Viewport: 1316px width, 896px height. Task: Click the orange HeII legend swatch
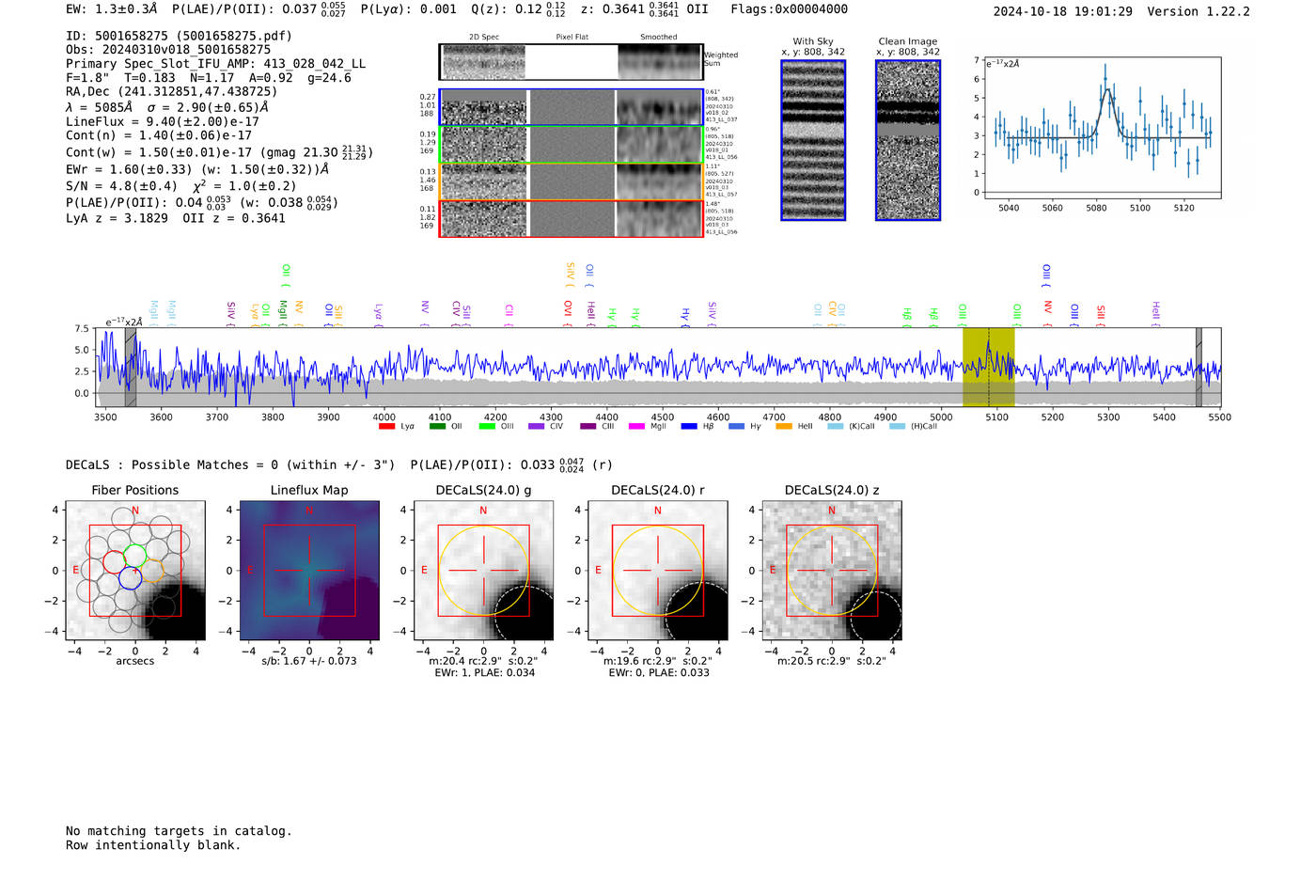[x=784, y=427]
